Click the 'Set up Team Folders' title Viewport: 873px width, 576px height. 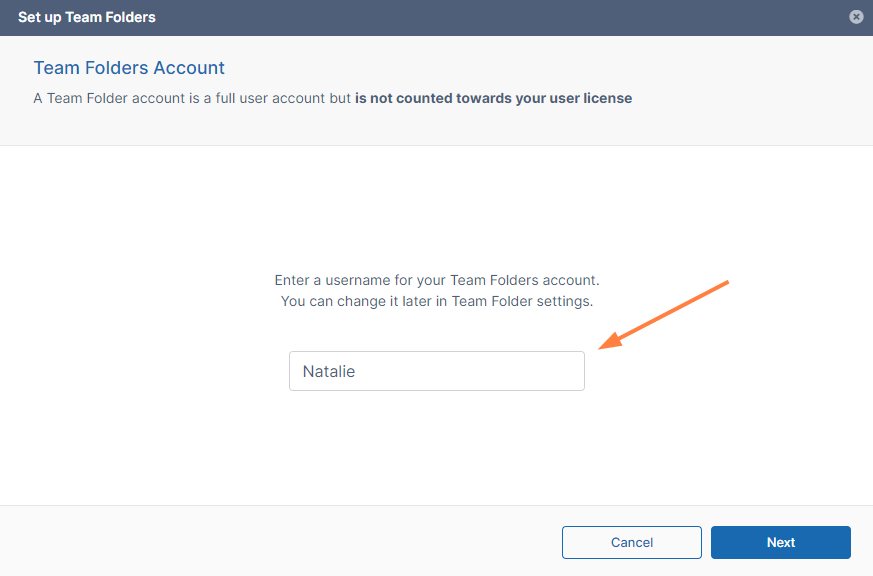[x=87, y=17]
